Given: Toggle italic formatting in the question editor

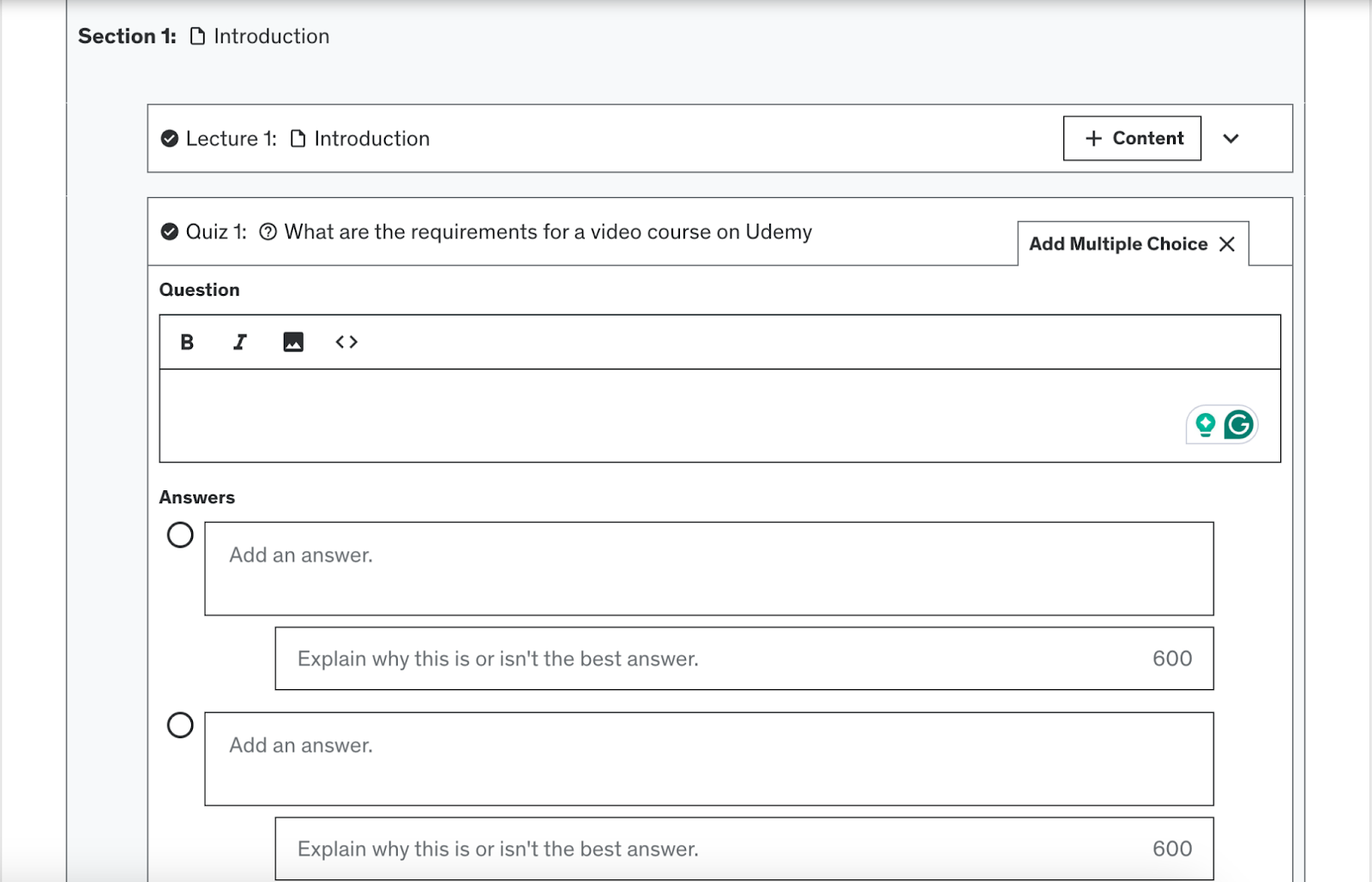Looking at the screenshot, I should click(x=239, y=341).
